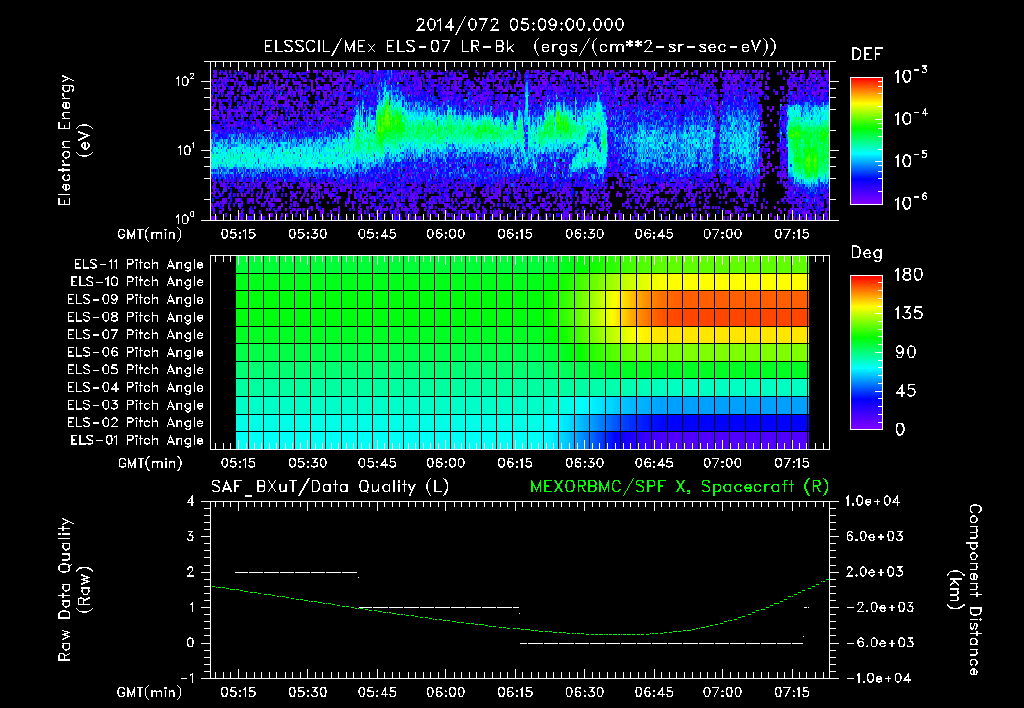Click the white data quality line at level 0
Viewport: 1024px width, 708px height.
coord(661,643)
